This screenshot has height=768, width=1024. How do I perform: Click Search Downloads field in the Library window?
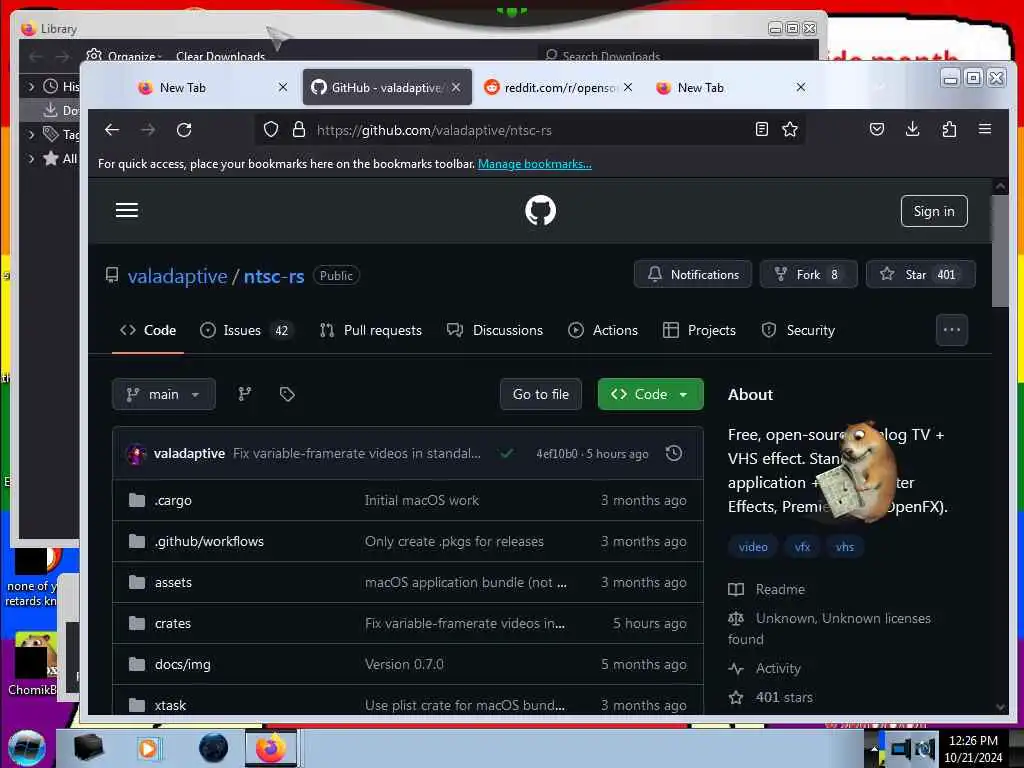[676, 56]
